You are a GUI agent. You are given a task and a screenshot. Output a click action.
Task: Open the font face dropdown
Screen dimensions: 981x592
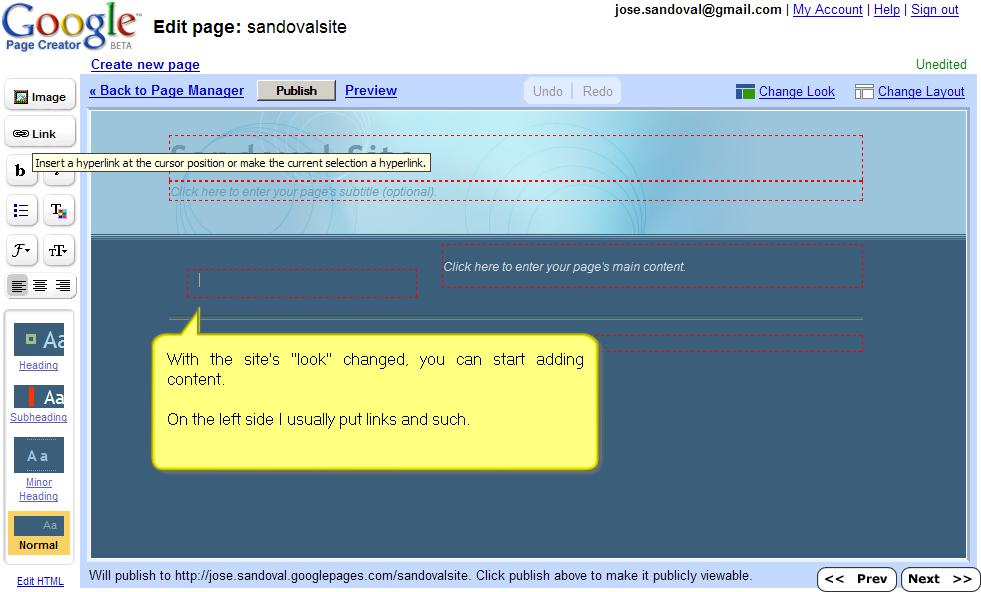click(x=21, y=250)
